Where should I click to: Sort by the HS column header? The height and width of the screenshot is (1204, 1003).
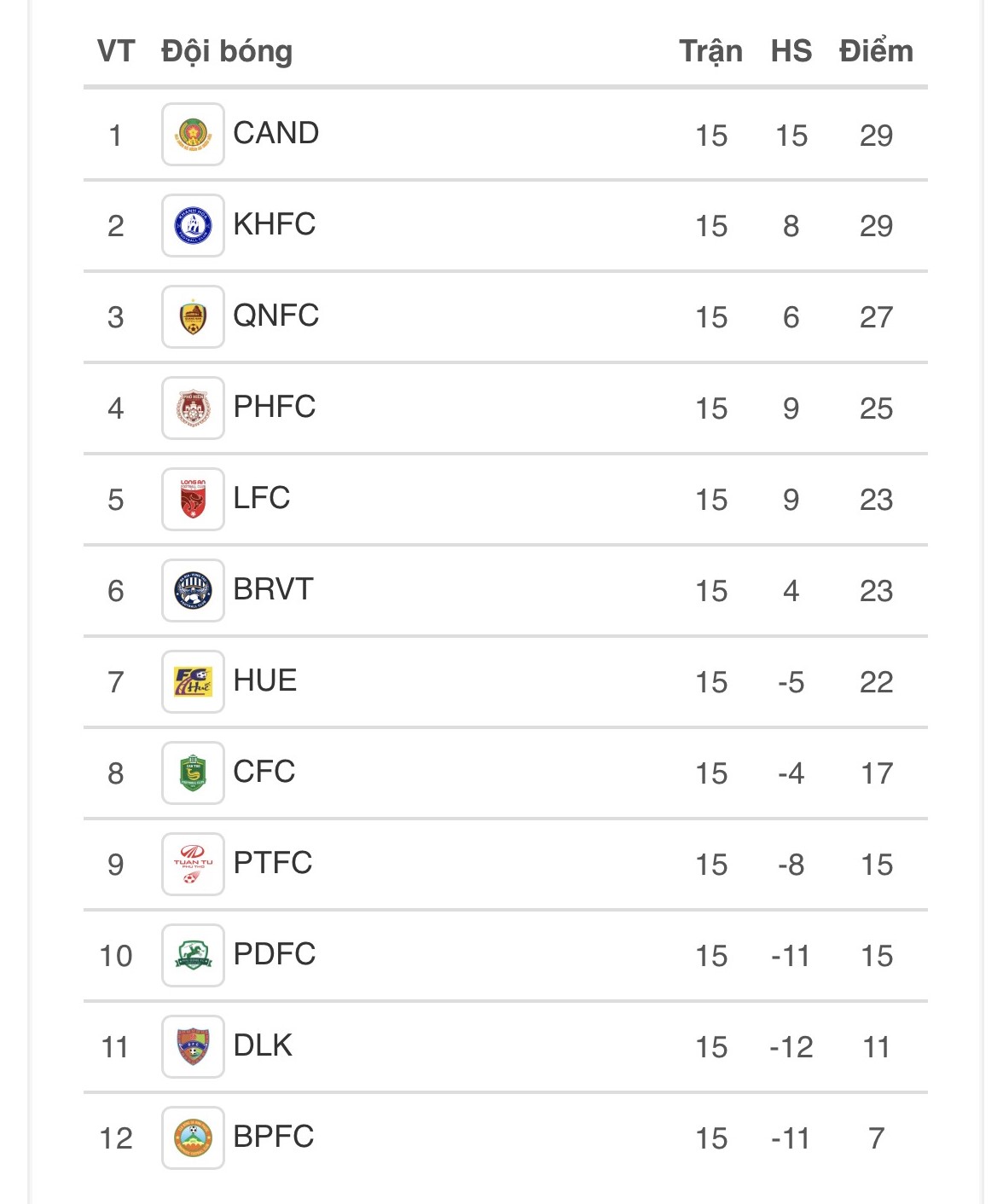tap(791, 51)
